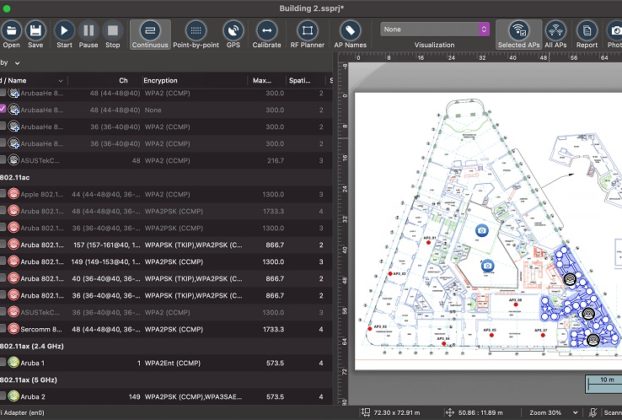The height and width of the screenshot is (420, 622).
Task: Click the cursor coordinates icon in status bar
Action: tap(449, 412)
